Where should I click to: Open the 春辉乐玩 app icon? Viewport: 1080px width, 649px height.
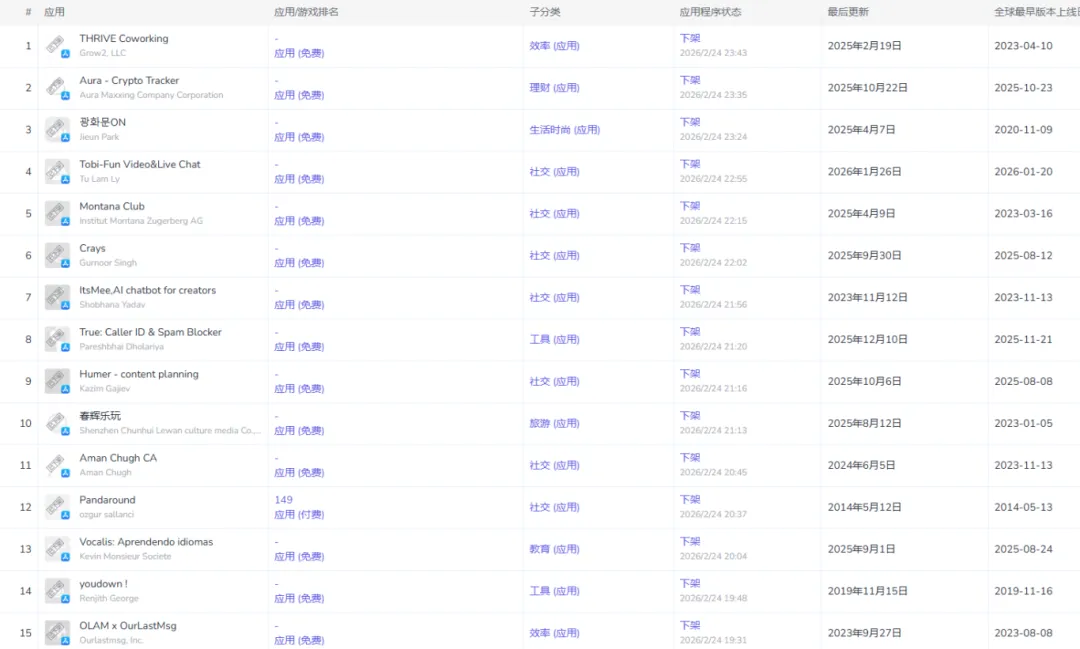tap(57, 424)
